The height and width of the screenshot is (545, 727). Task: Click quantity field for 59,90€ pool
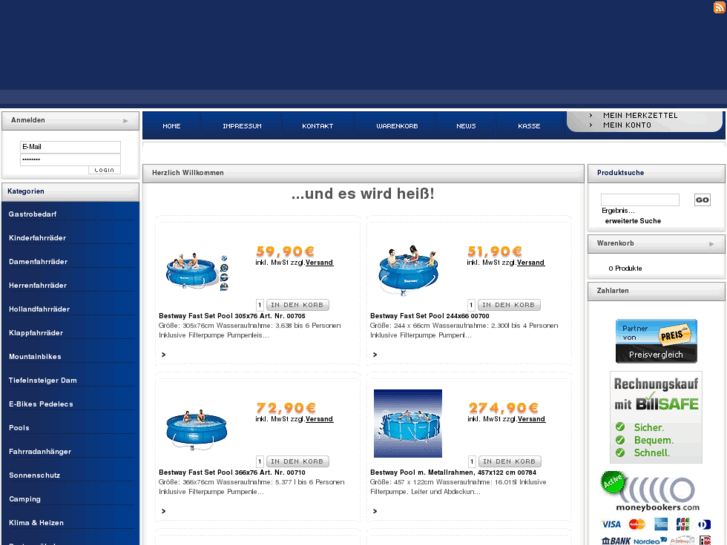tap(260, 305)
